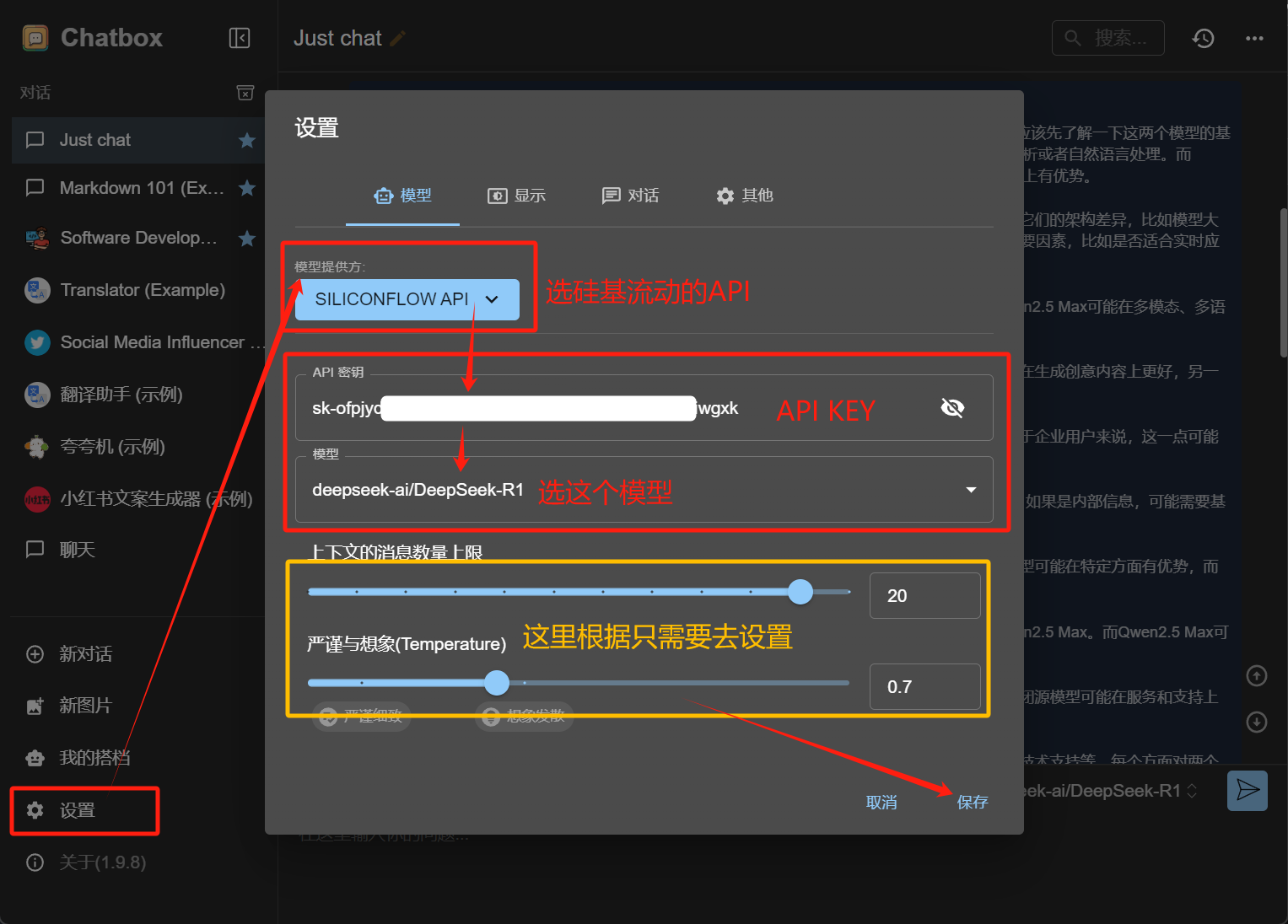Click the temperature value field 0.7
Screen dimensions: 1288x924
[924, 687]
